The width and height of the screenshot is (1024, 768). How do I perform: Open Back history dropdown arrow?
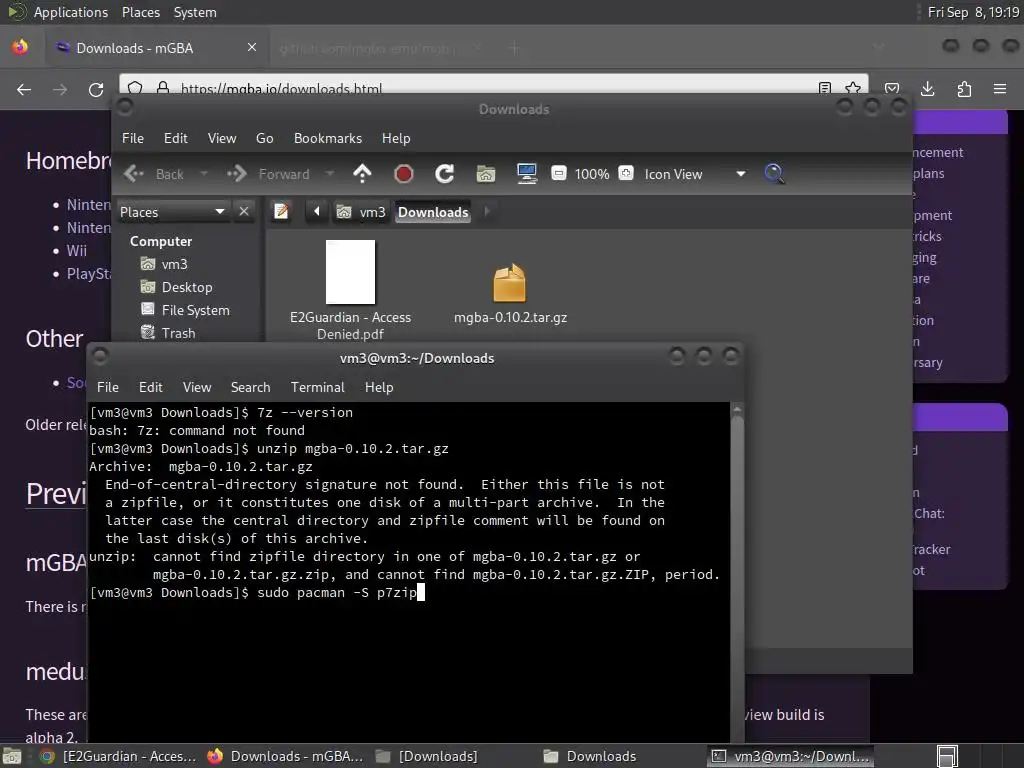click(x=204, y=174)
